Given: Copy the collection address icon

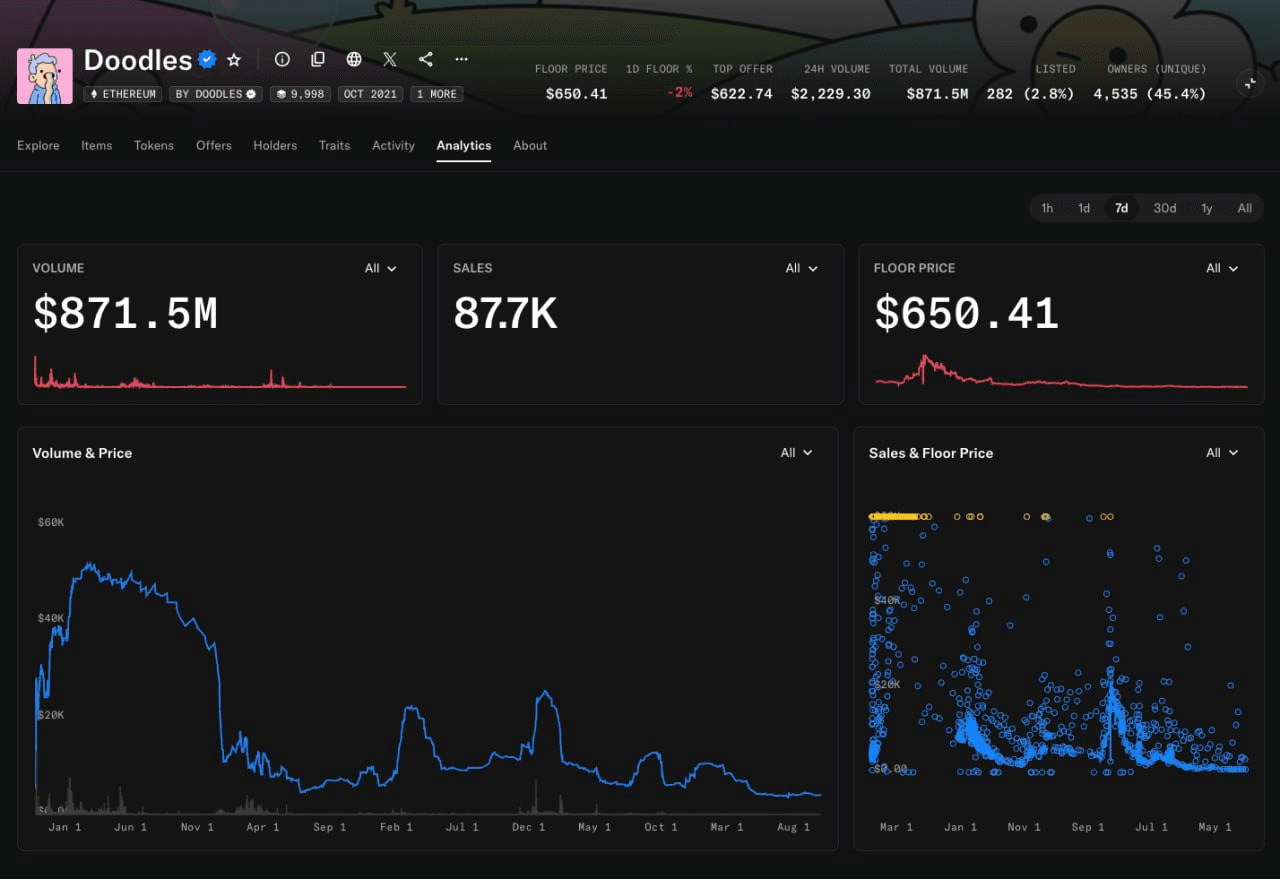Looking at the screenshot, I should tap(318, 59).
